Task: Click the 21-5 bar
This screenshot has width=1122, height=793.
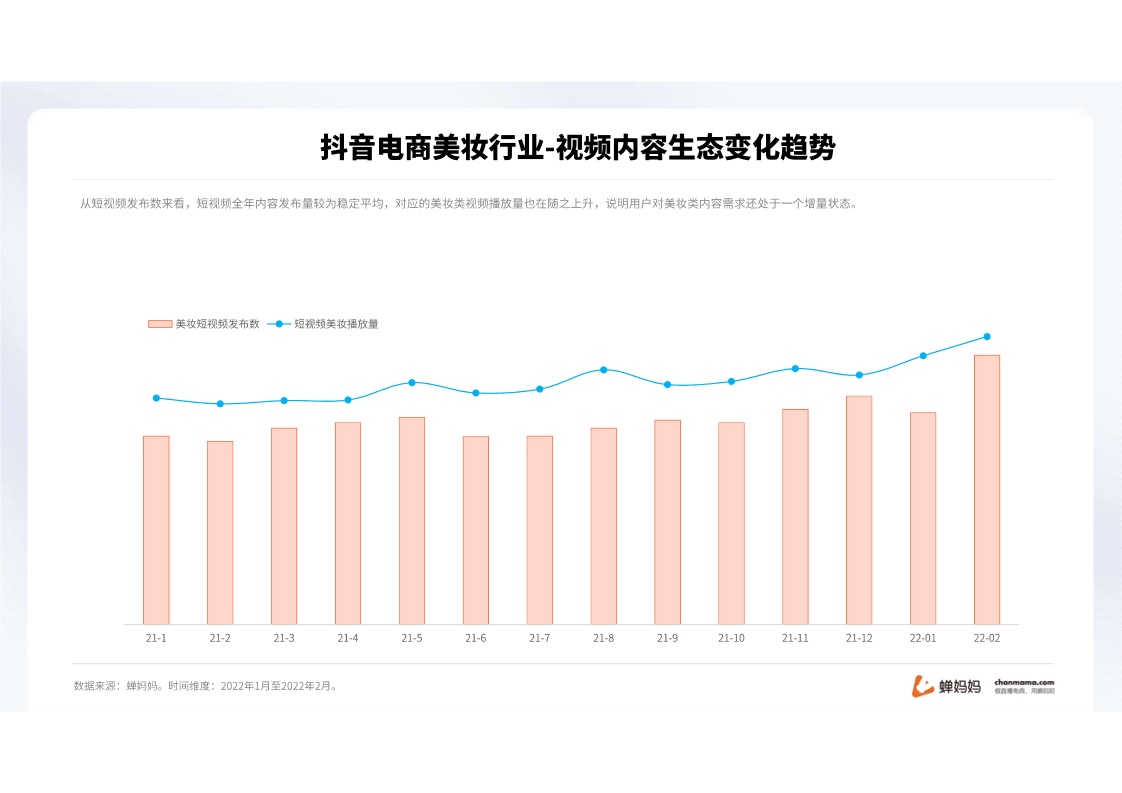Action: [x=412, y=520]
